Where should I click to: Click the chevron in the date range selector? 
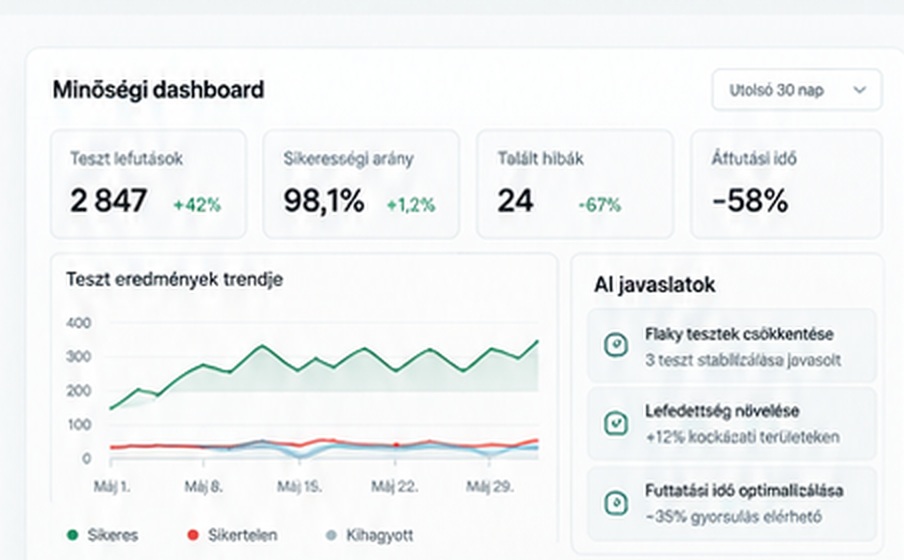point(860,90)
